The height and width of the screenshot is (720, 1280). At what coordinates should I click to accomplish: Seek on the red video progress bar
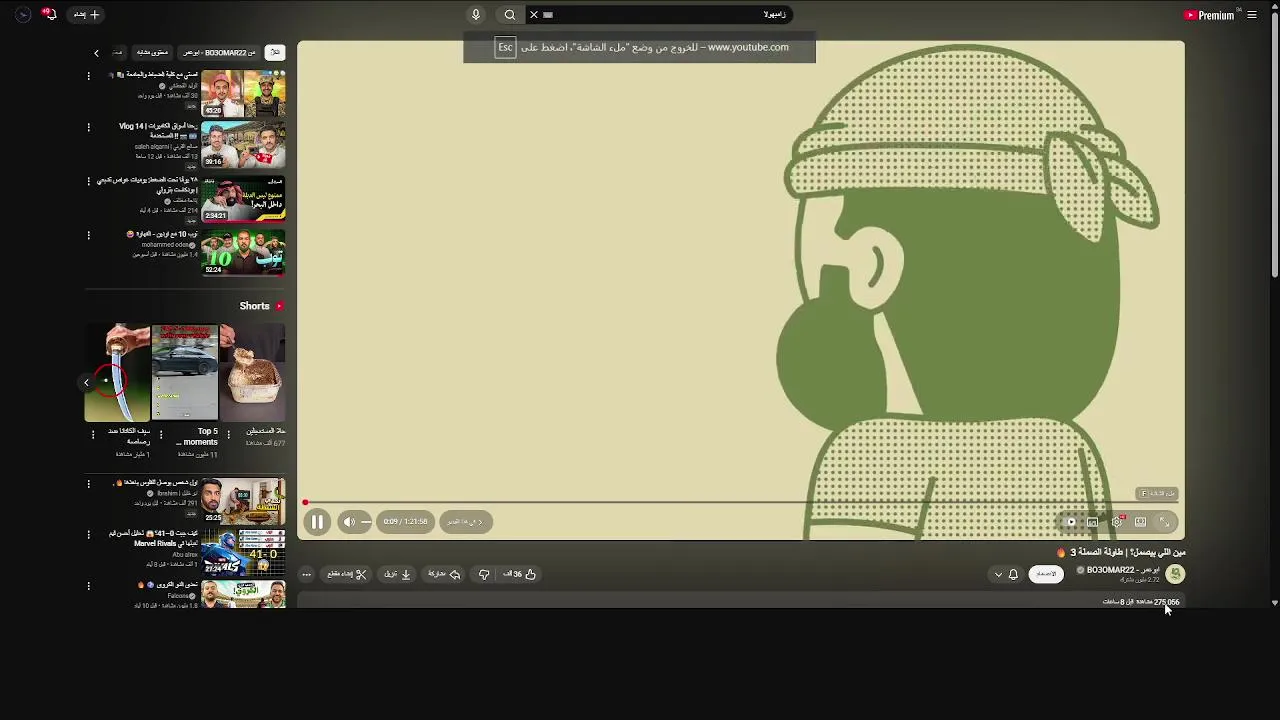tap(741, 503)
